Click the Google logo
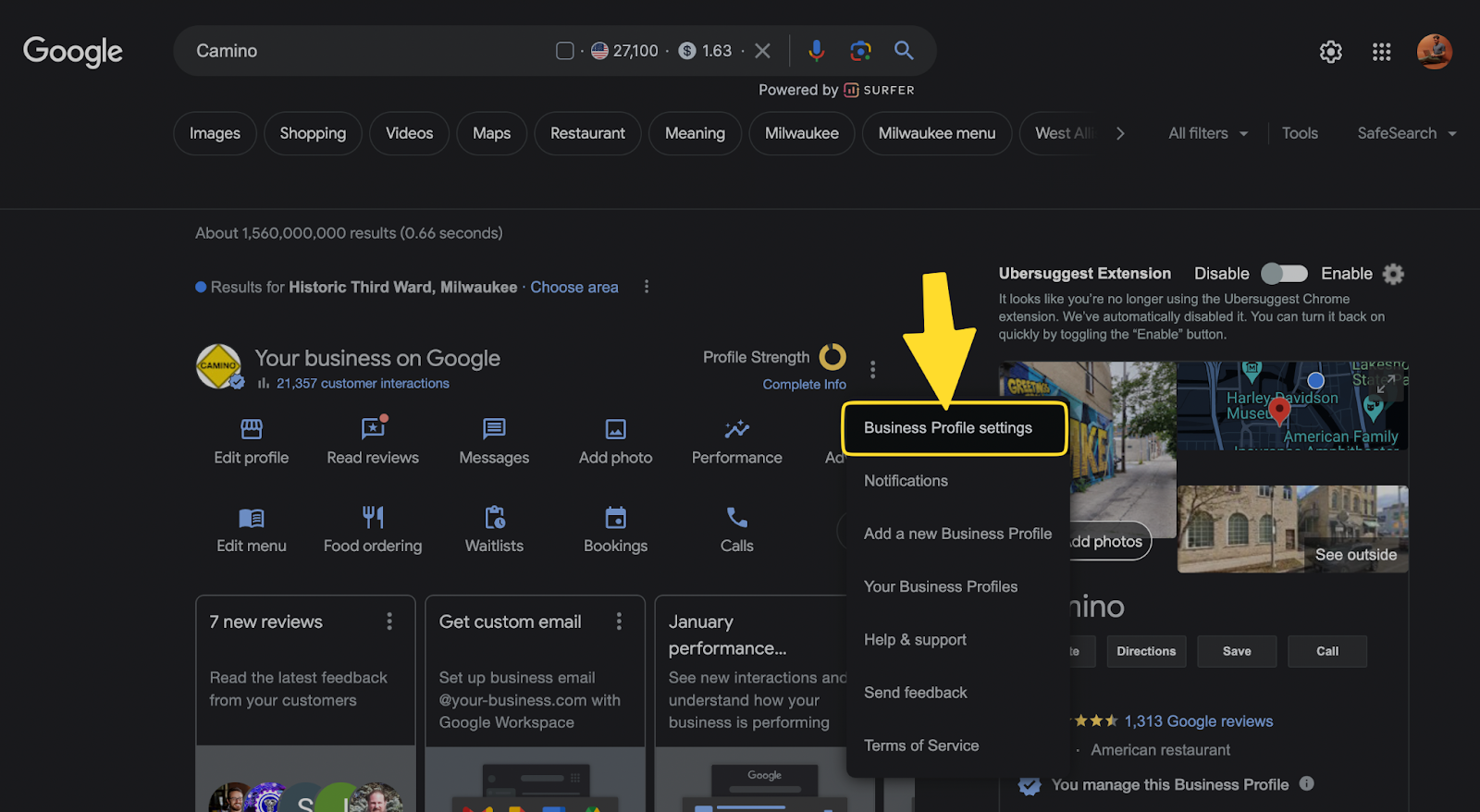The image size is (1480, 812). (x=73, y=52)
